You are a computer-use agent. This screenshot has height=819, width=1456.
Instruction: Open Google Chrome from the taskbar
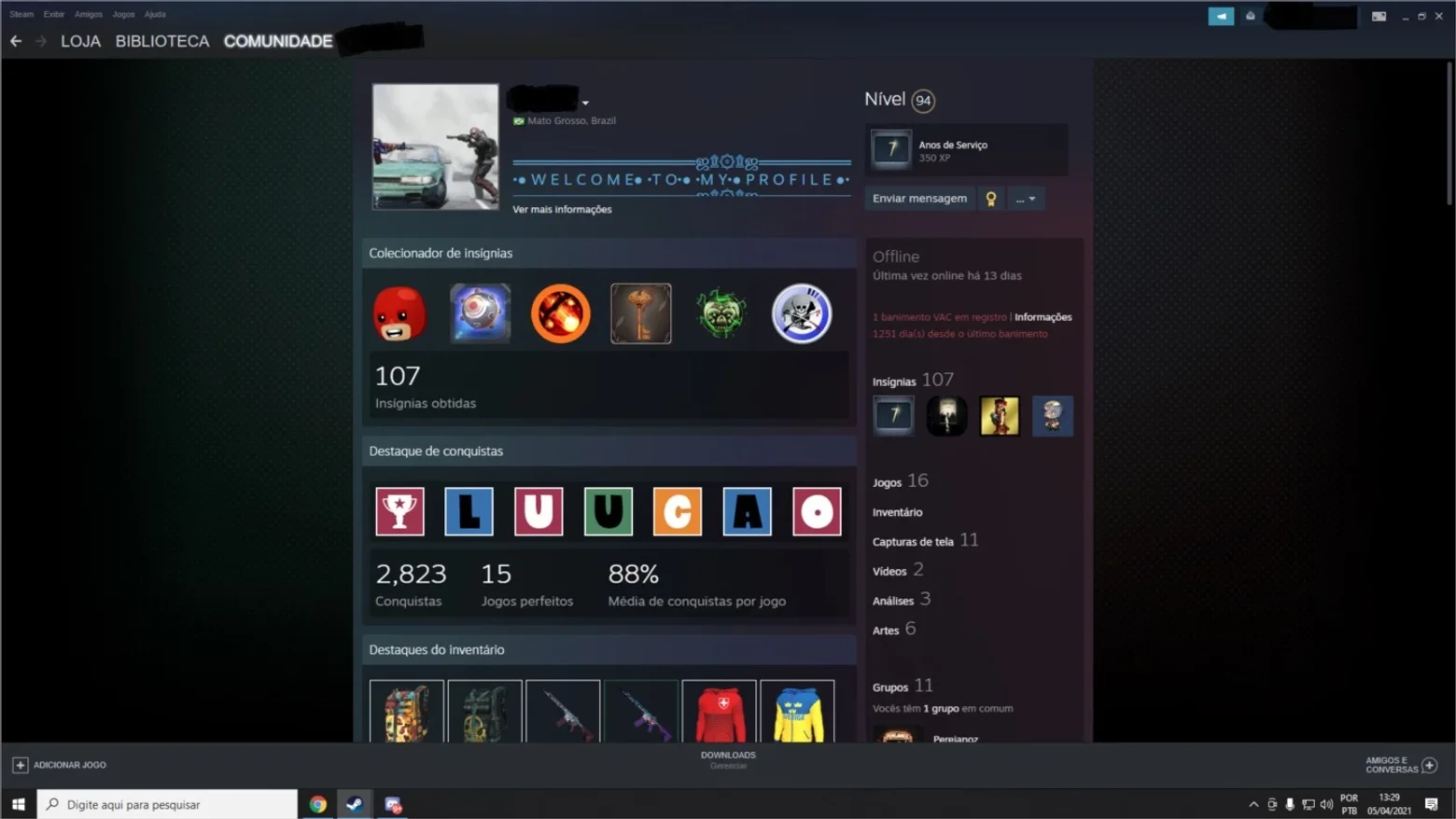[x=318, y=804]
